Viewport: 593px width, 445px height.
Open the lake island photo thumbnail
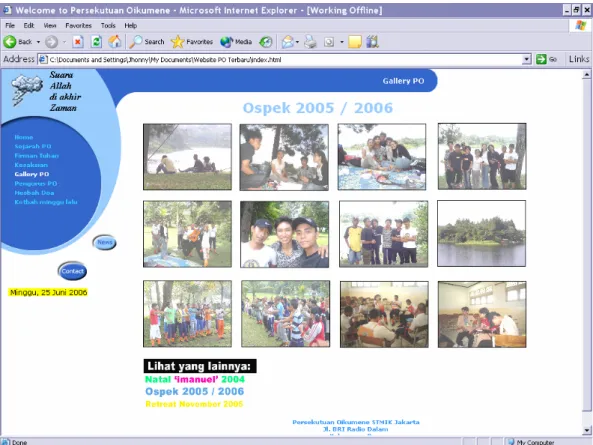(x=481, y=233)
